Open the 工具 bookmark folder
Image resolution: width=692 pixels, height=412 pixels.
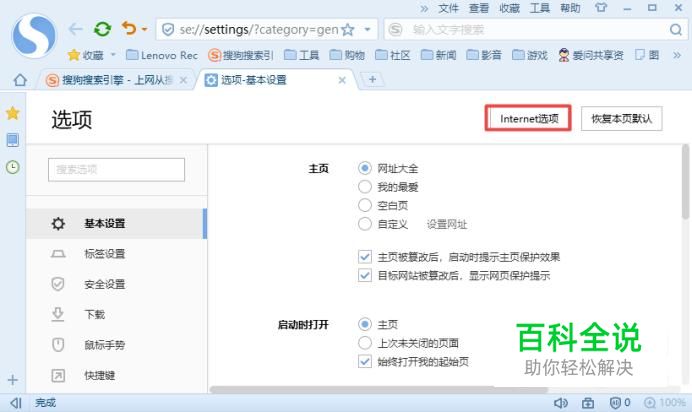301,55
